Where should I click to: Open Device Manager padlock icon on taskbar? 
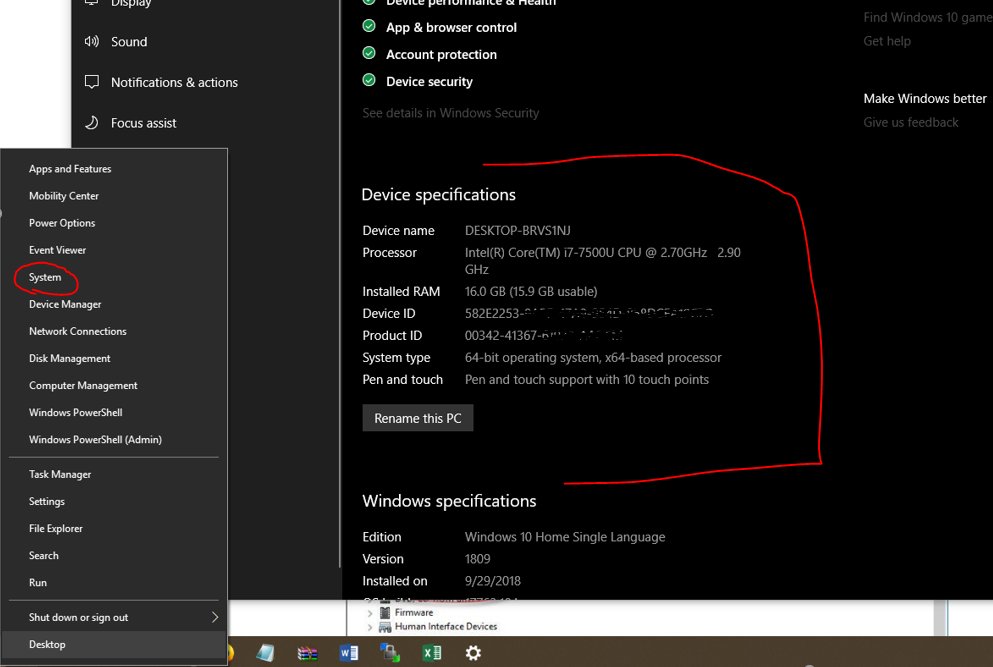coord(390,652)
